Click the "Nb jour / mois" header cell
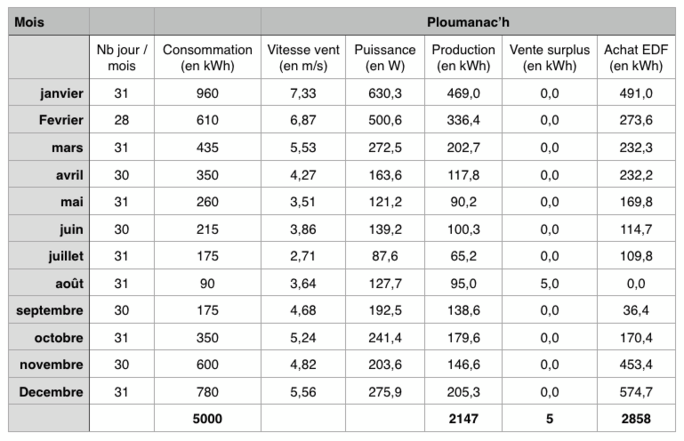This screenshot has width=684, height=441. pyautogui.click(x=122, y=58)
